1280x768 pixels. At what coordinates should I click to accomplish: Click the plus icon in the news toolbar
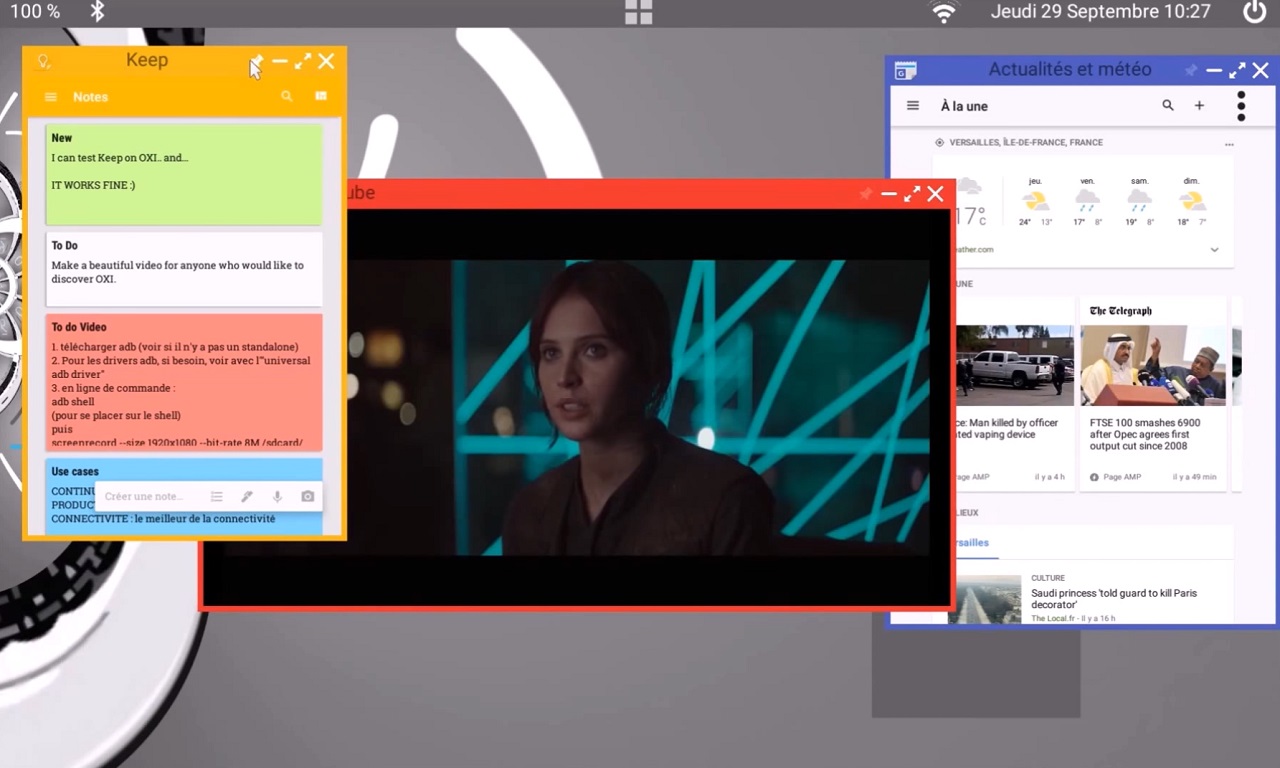click(1199, 105)
